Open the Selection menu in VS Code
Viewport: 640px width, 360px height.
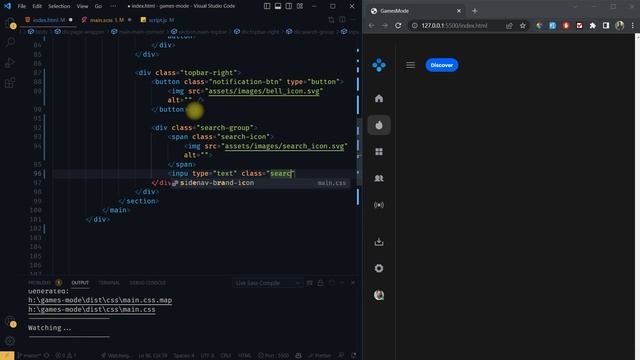pos(59,6)
